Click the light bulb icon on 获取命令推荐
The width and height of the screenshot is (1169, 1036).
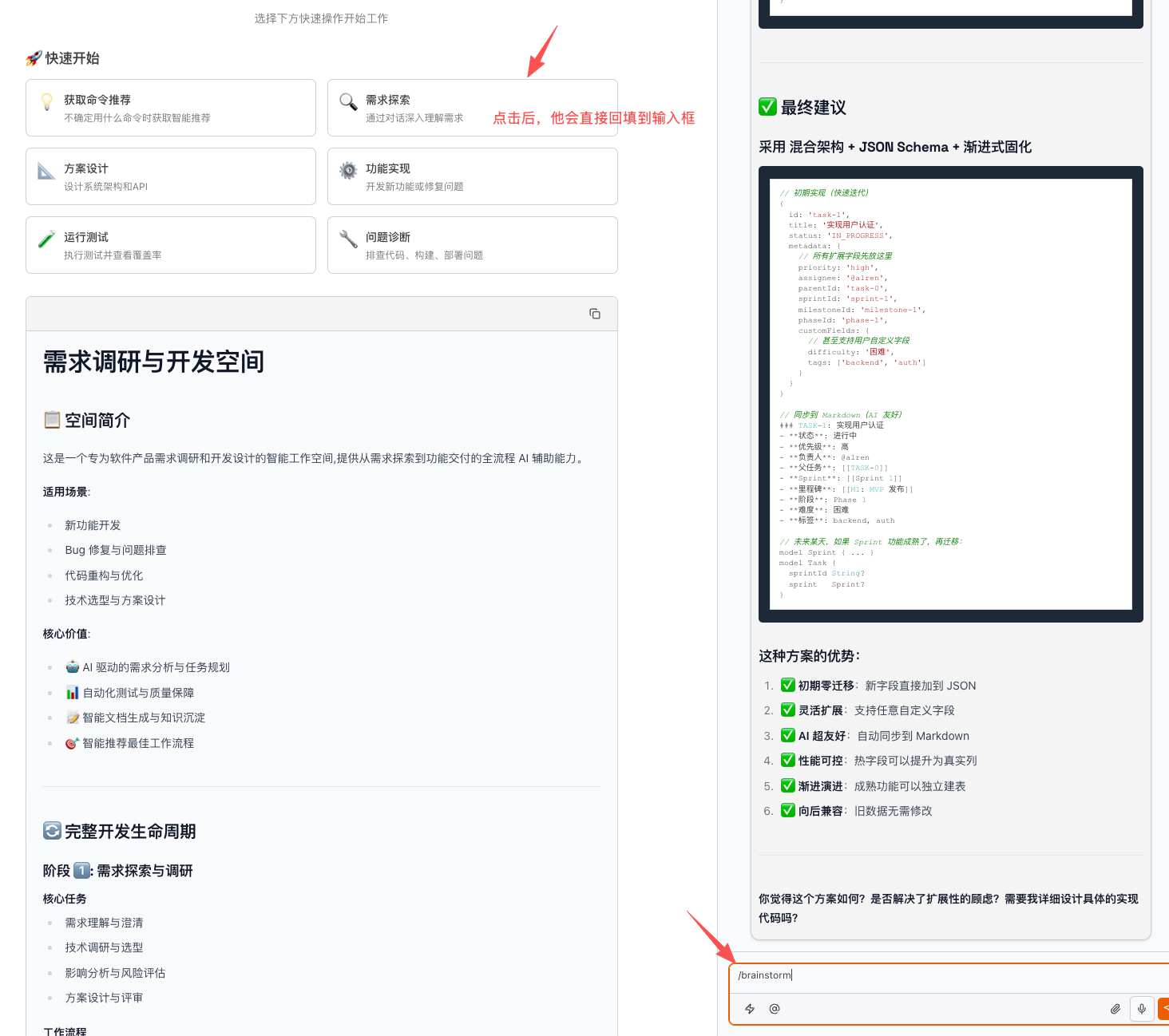coord(47,101)
